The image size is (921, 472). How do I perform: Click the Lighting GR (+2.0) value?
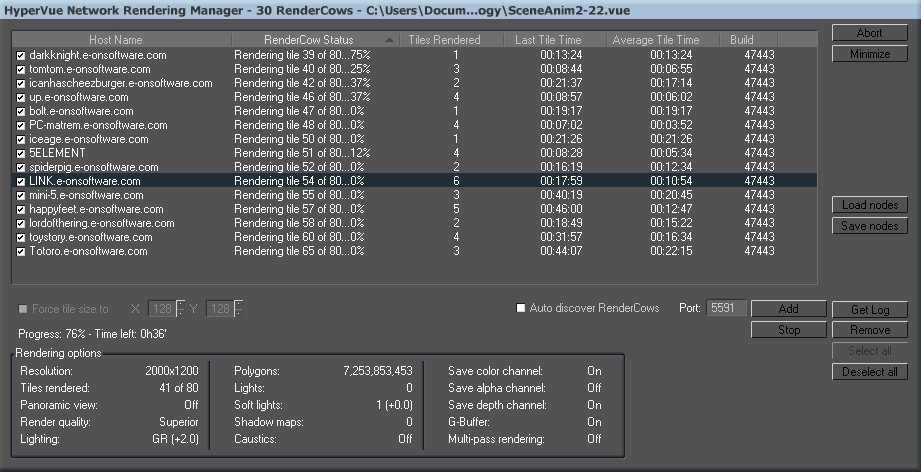(176, 439)
